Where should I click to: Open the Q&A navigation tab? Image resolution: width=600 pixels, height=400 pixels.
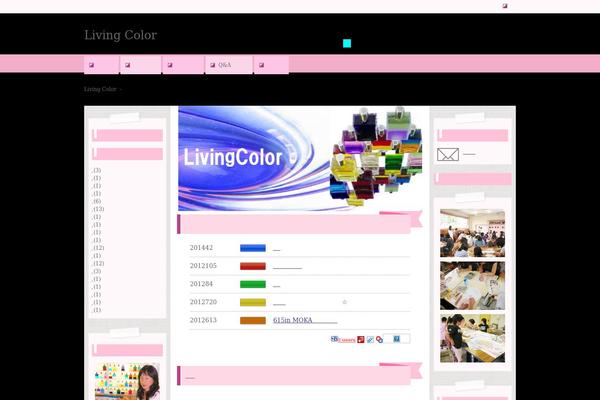[x=229, y=65]
